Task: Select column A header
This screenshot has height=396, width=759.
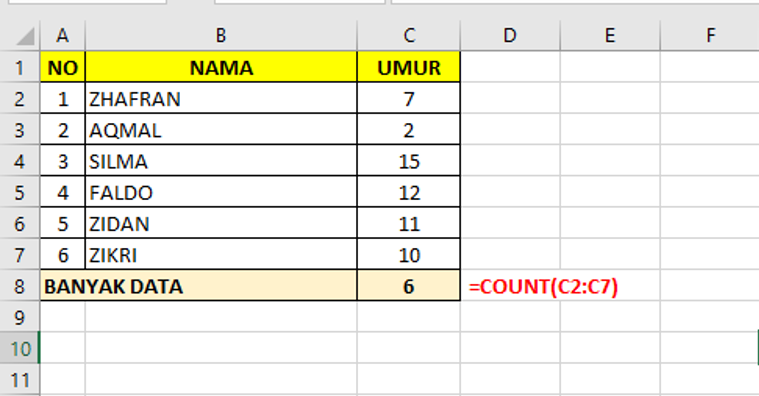Action: click(62, 36)
